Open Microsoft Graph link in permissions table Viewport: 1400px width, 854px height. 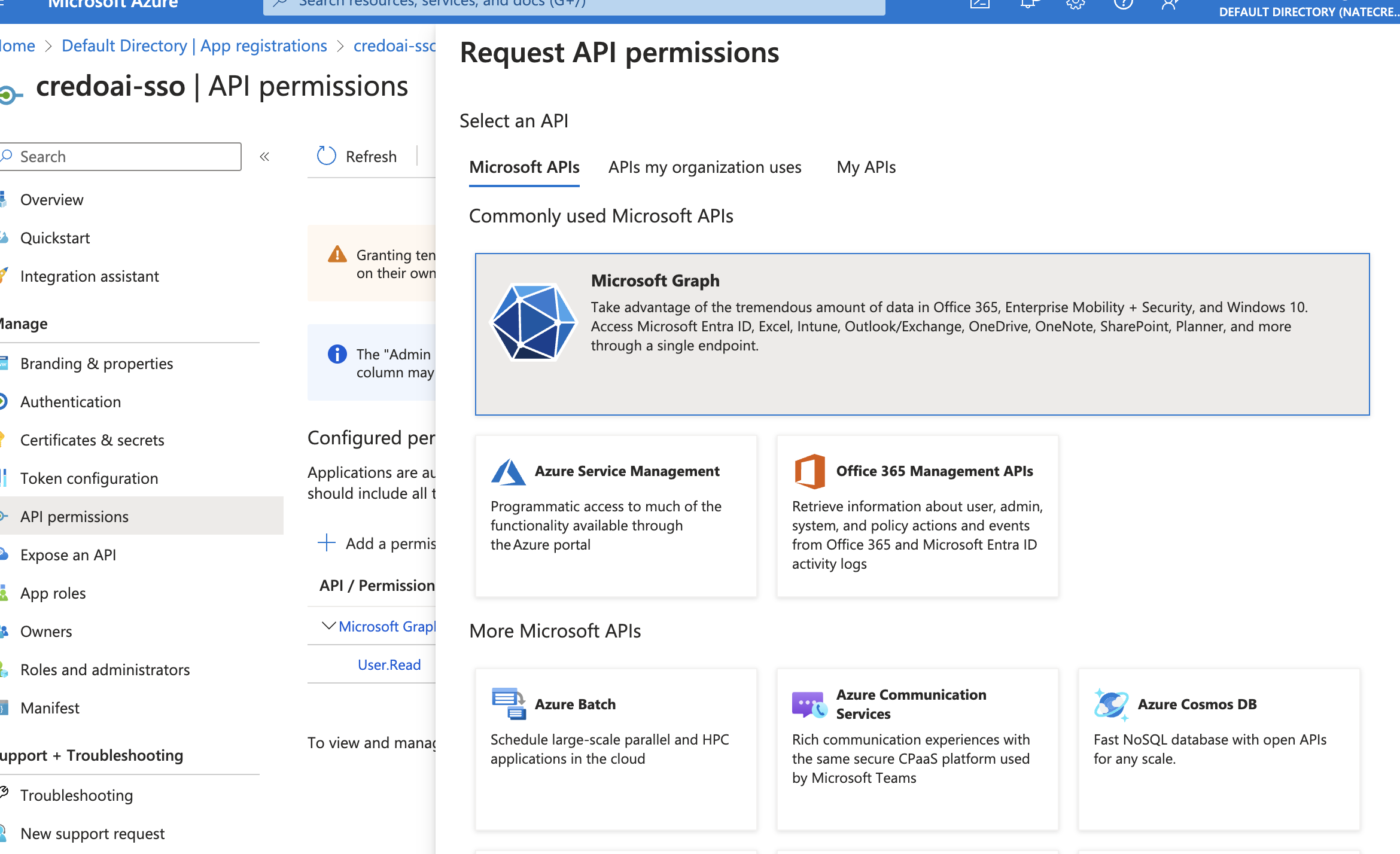(x=387, y=627)
